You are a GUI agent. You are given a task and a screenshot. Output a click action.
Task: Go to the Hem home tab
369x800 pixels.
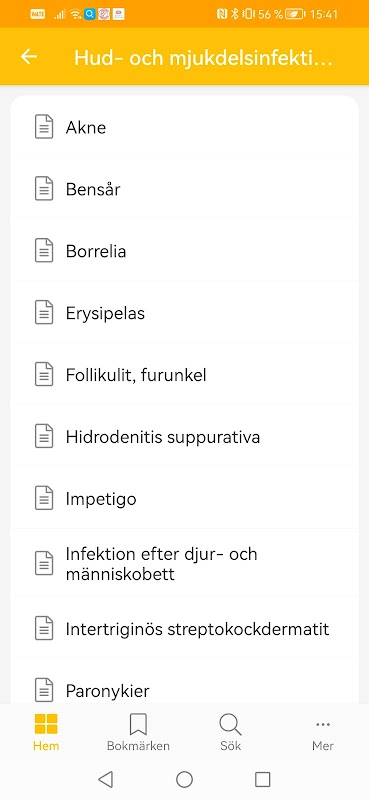click(x=46, y=733)
